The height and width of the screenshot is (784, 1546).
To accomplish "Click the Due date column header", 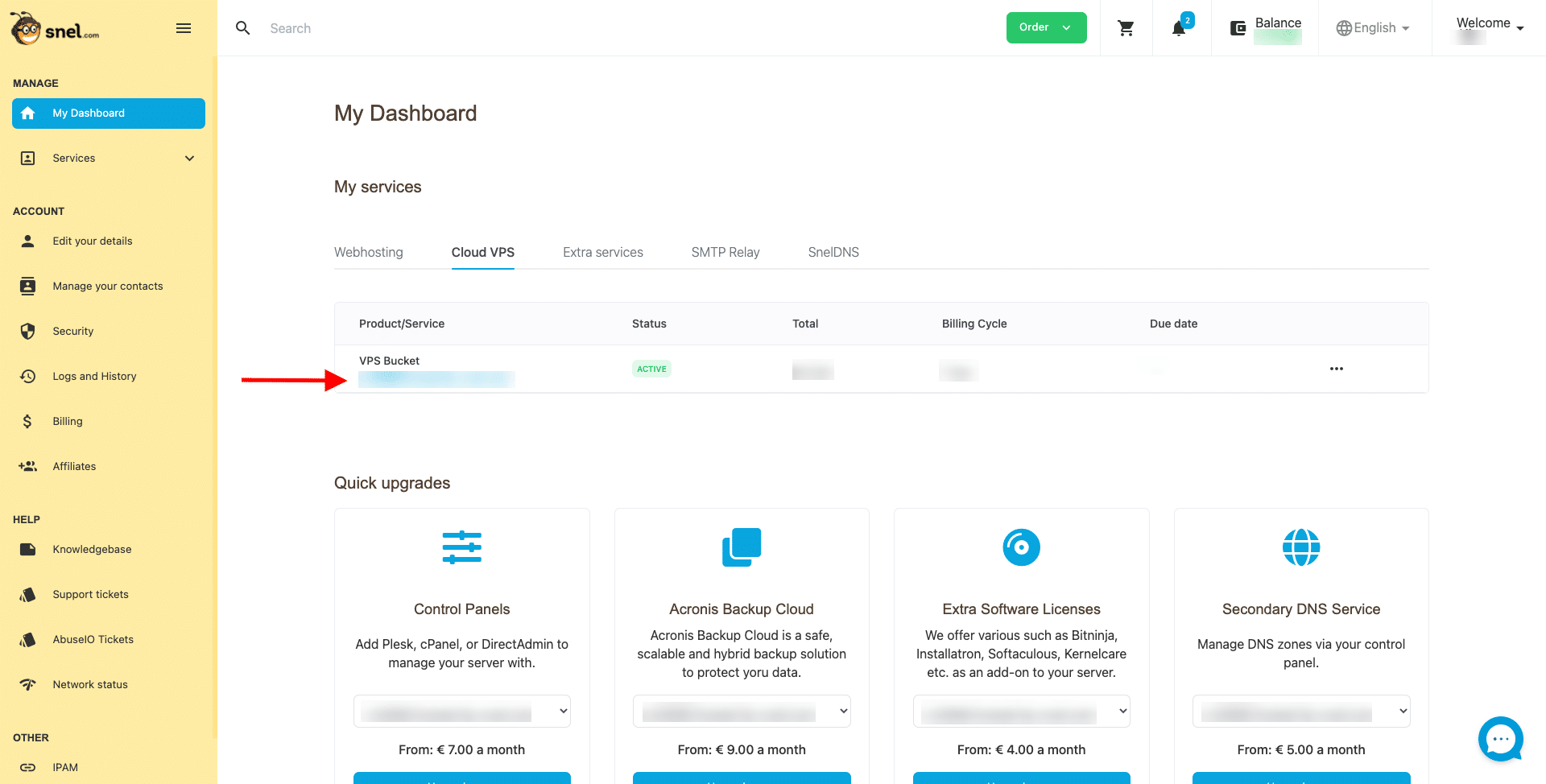I will point(1173,324).
